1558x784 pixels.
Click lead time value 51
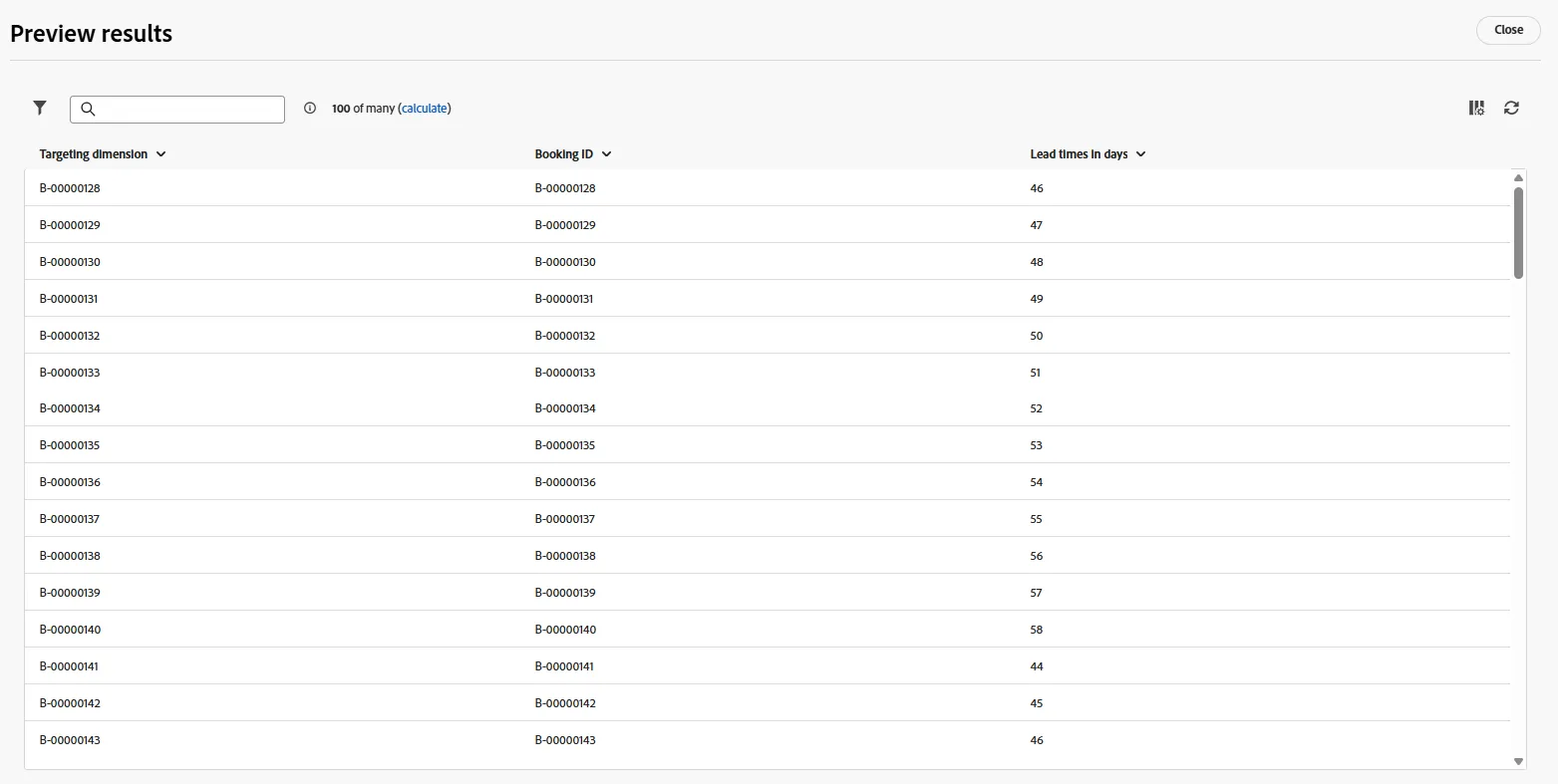coord(1036,373)
